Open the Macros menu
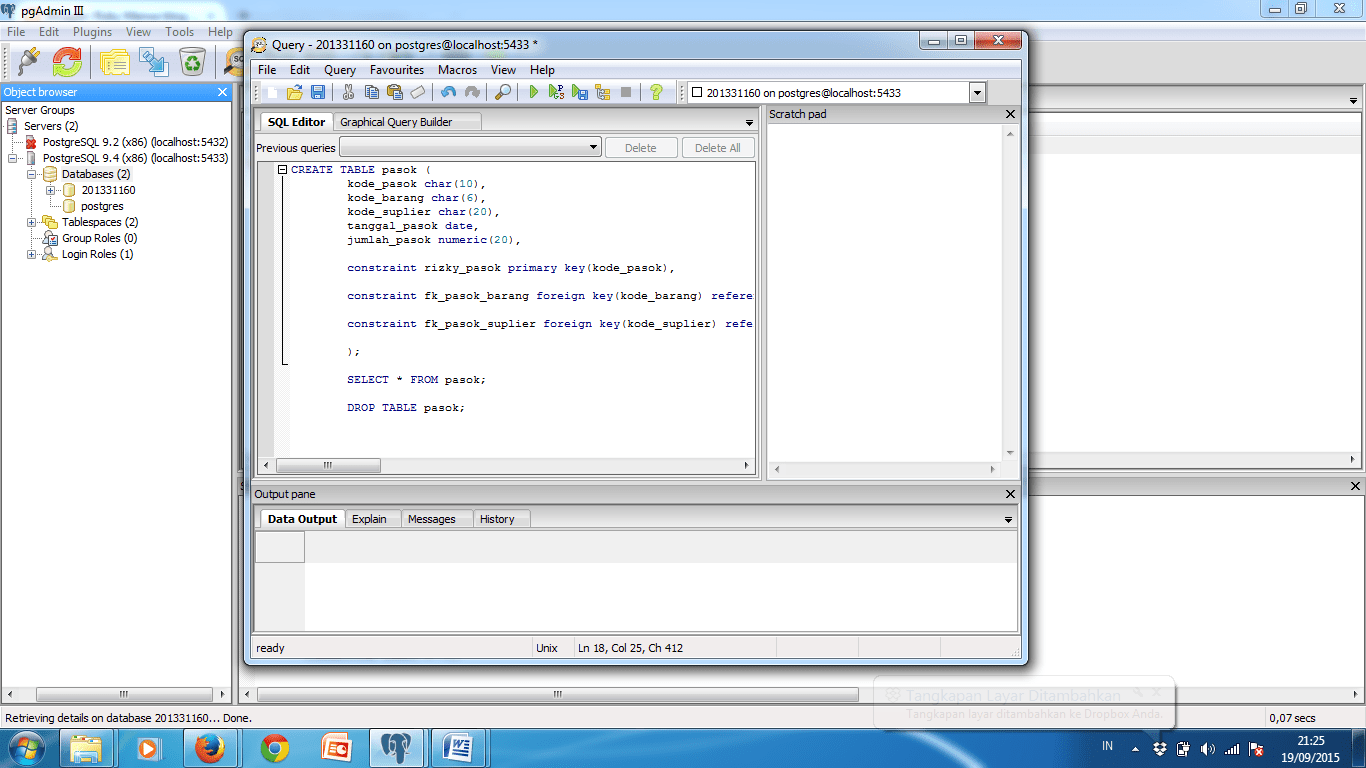 (x=457, y=70)
